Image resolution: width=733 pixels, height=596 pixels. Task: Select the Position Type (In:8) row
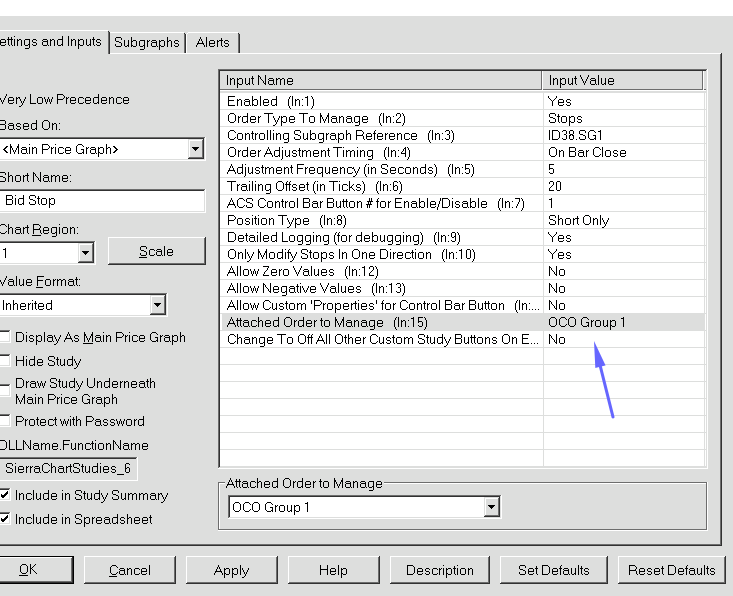coord(462,220)
